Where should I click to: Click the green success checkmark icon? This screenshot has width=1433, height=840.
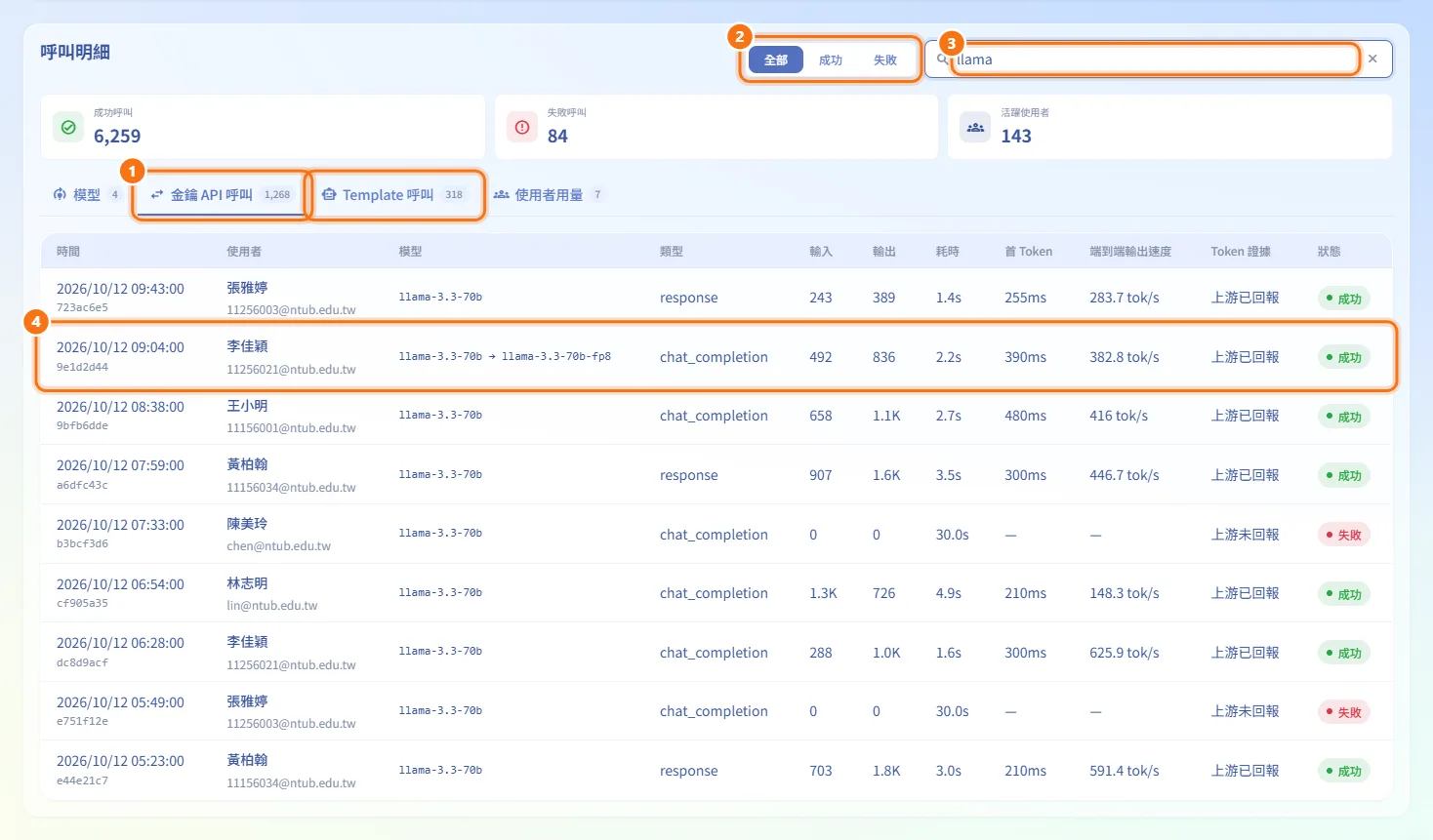coord(68,127)
